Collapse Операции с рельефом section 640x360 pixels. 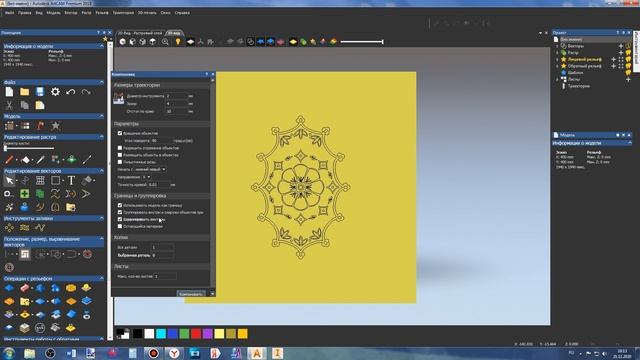pos(101,278)
